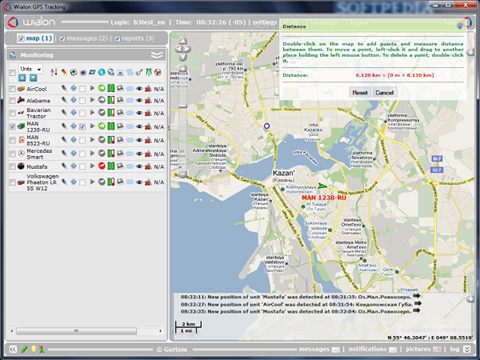Click the pedestrian icon in bottom bar
This screenshot has height=360, width=480.
[x=41, y=349]
